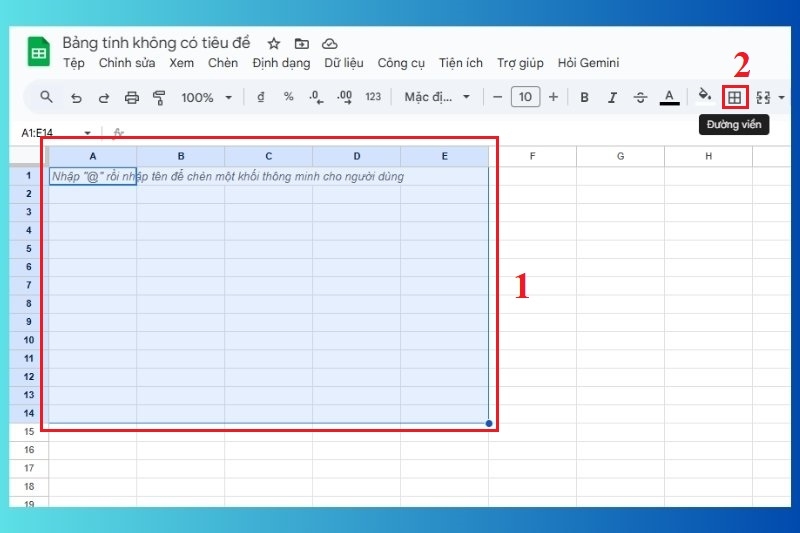Open the Hỏi Gemini menu
The image size is (800, 533).
588,63
